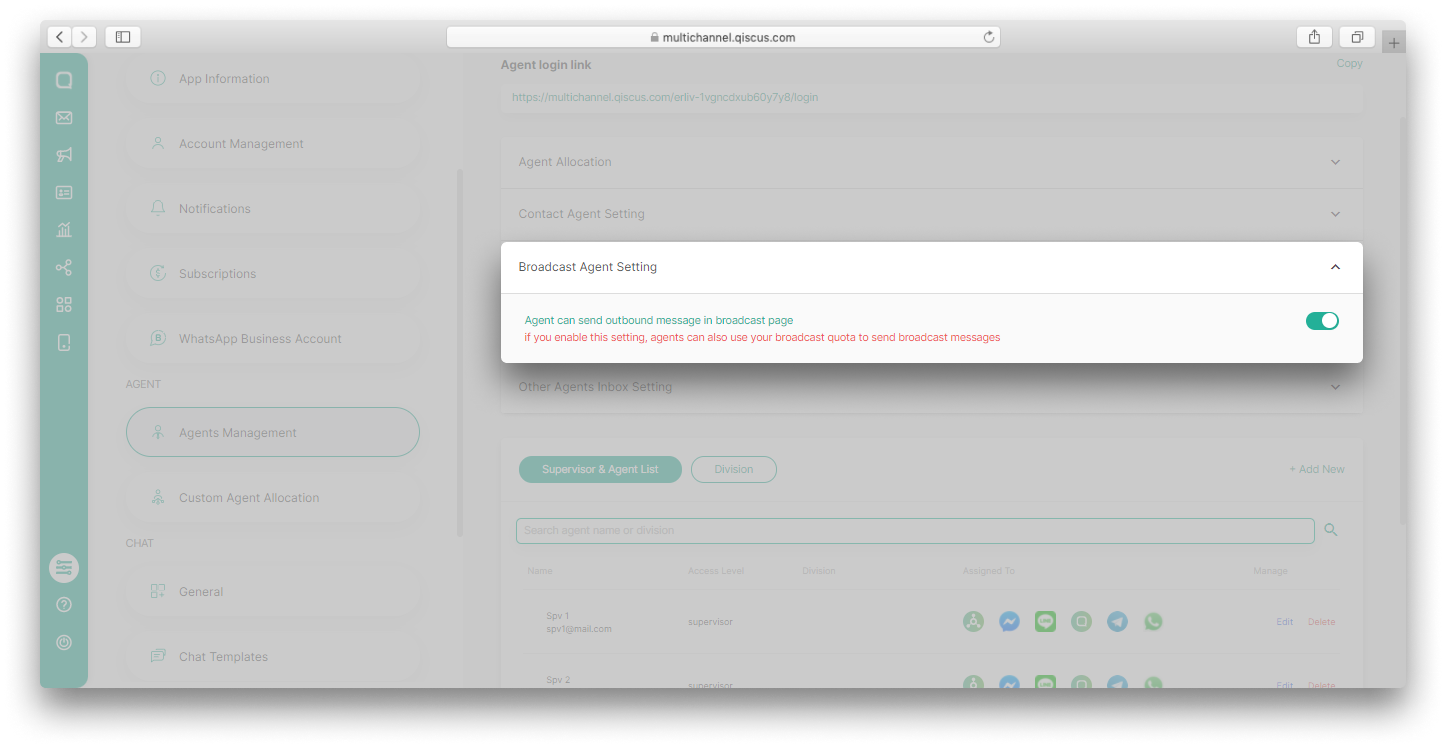Collapse the Broadcast Agent Setting section
The width and height of the screenshot is (1446, 748).
[x=1335, y=267]
